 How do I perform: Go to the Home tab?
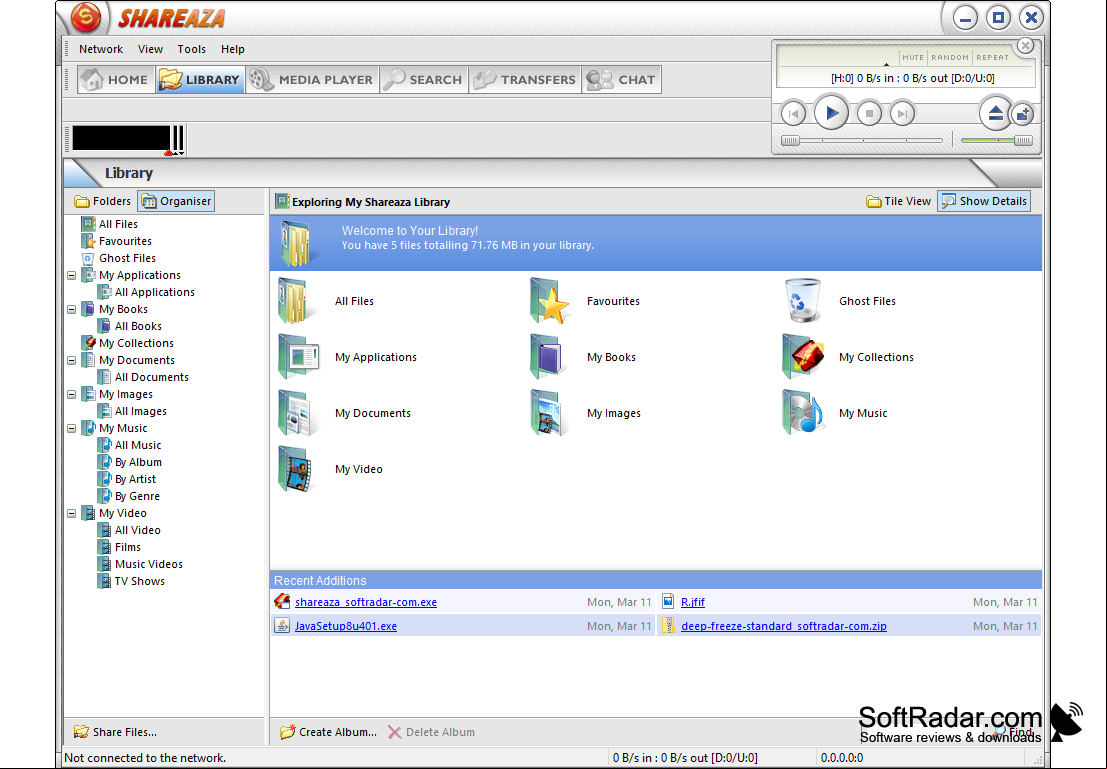(115, 79)
